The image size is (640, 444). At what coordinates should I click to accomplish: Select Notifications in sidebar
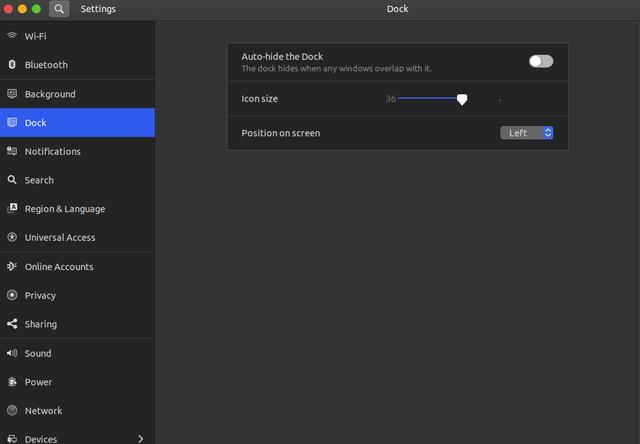point(78,151)
